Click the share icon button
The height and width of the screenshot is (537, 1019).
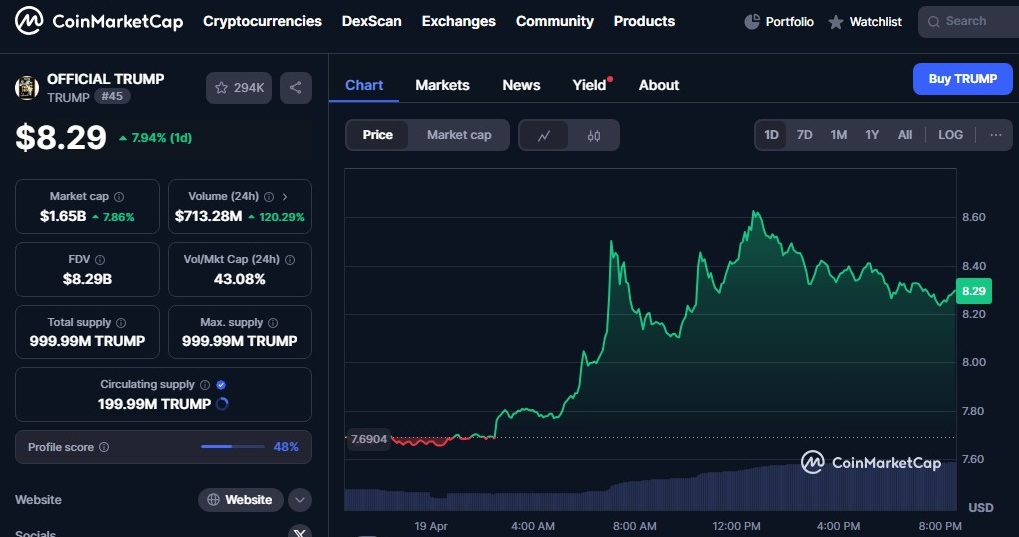pyautogui.click(x=296, y=88)
